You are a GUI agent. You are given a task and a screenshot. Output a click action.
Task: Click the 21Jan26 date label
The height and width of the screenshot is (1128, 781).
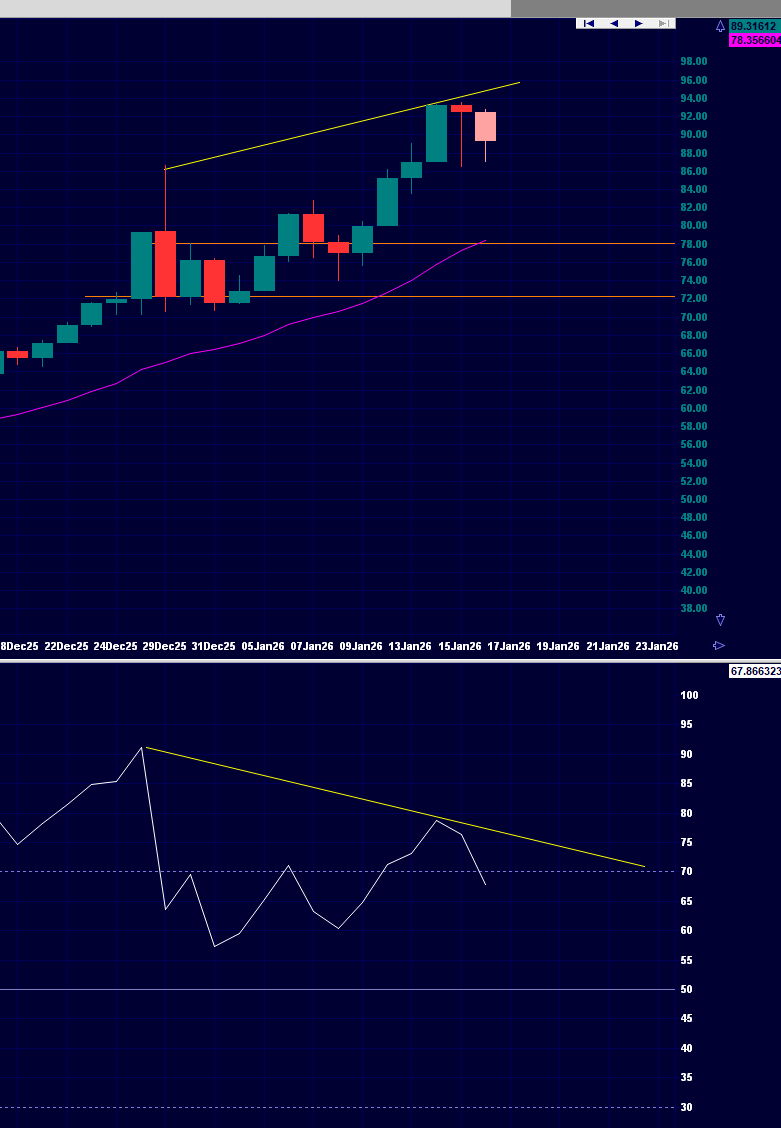tap(608, 646)
